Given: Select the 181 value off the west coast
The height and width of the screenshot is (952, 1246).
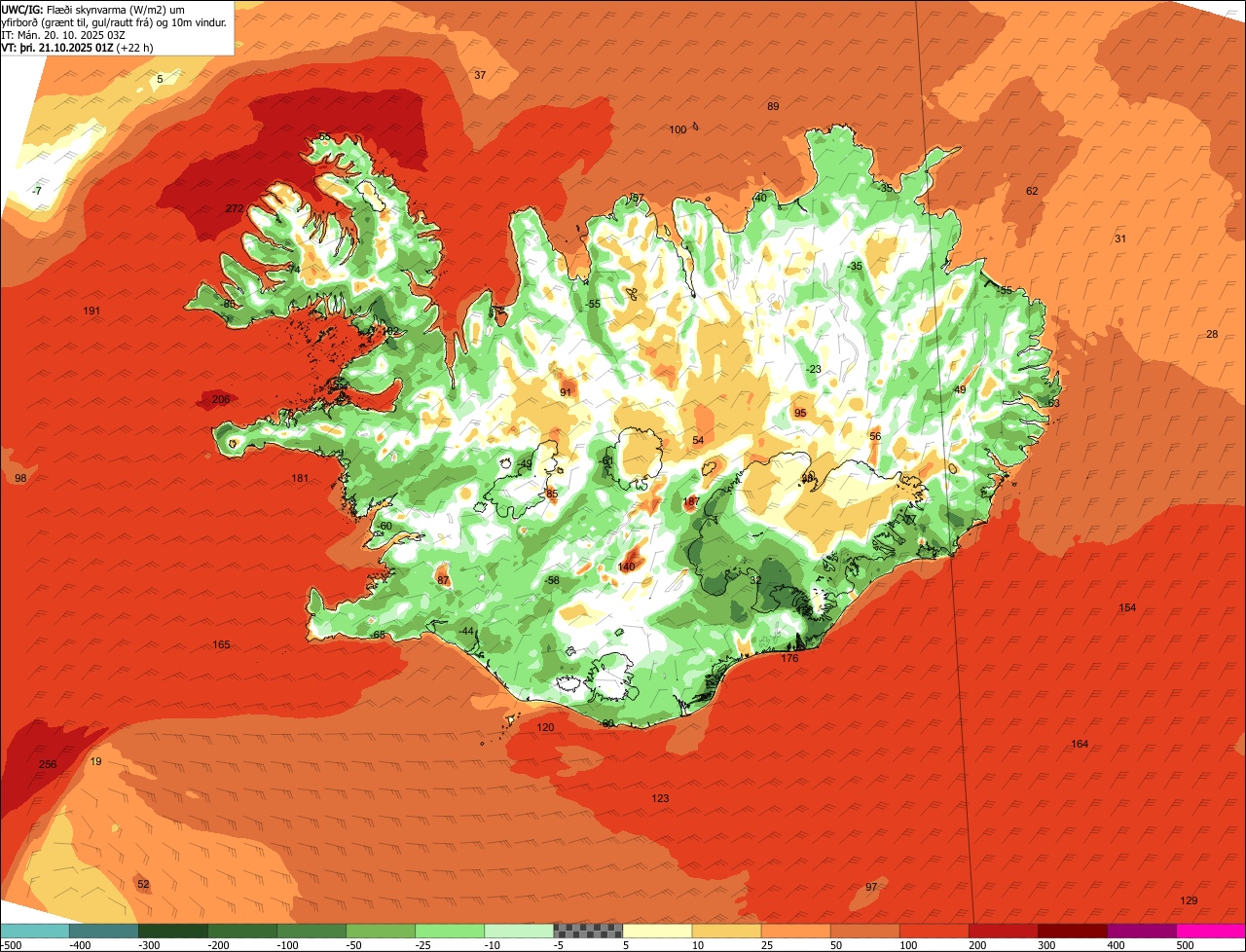Looking at the screenshot, I should click(300, 478).
